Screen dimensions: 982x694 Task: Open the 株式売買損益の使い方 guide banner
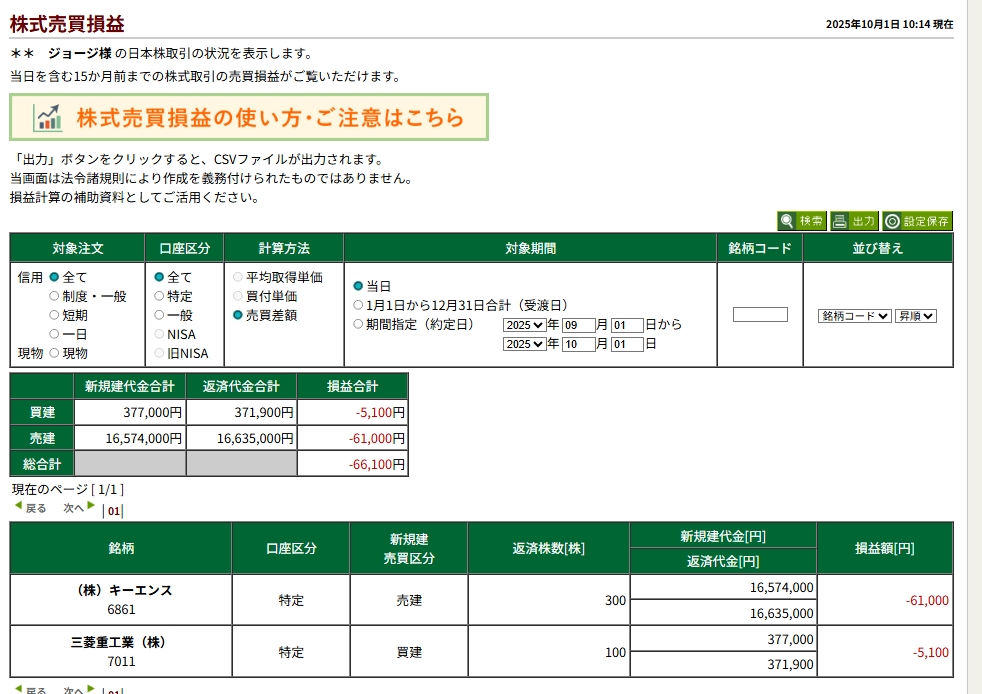[249, 117]
